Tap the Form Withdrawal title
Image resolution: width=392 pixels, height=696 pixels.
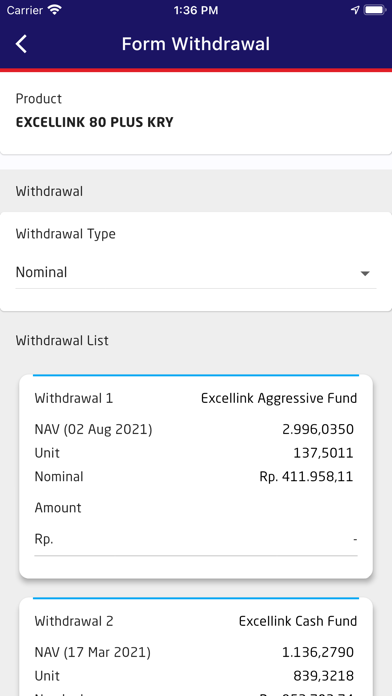(196, 44)
